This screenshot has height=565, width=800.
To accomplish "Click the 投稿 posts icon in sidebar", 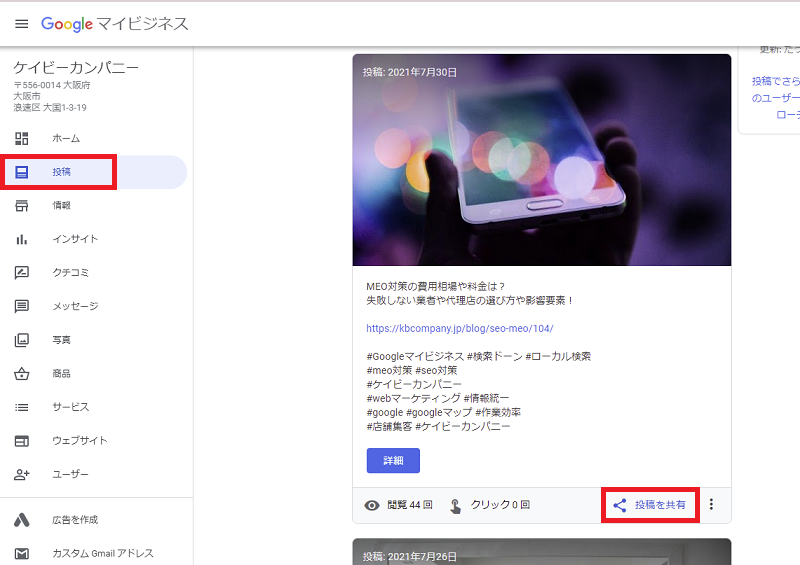I will [21, 172].
